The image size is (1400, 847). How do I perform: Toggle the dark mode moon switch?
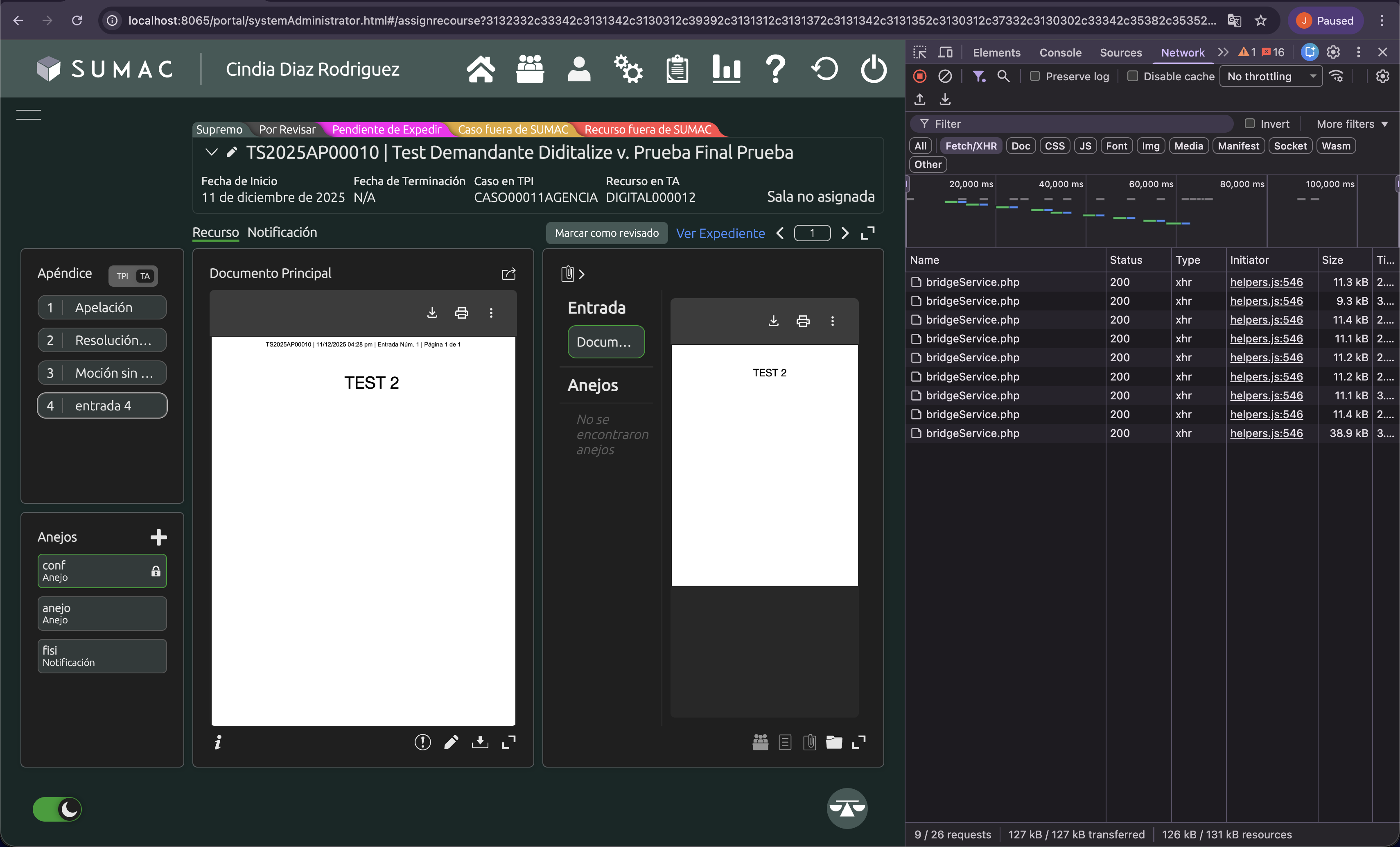click(57, 809)
